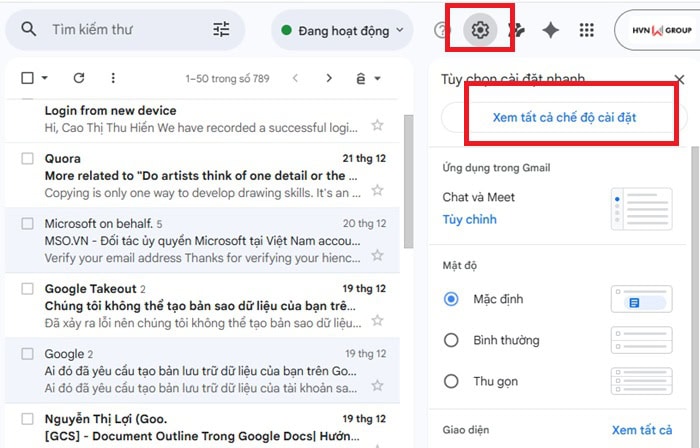Star the Login from new device email

click(x=378, y=125)
